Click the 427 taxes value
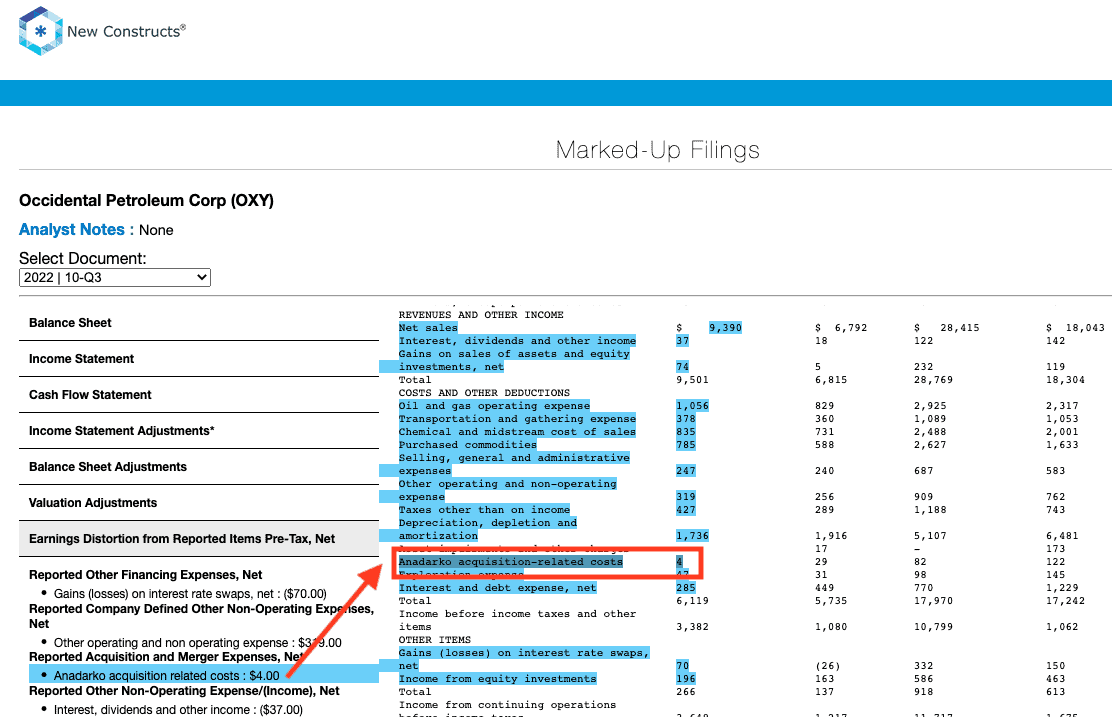The height and width of the screenshot is (717, 1112). pyautogui.click(x=686, y=509)
